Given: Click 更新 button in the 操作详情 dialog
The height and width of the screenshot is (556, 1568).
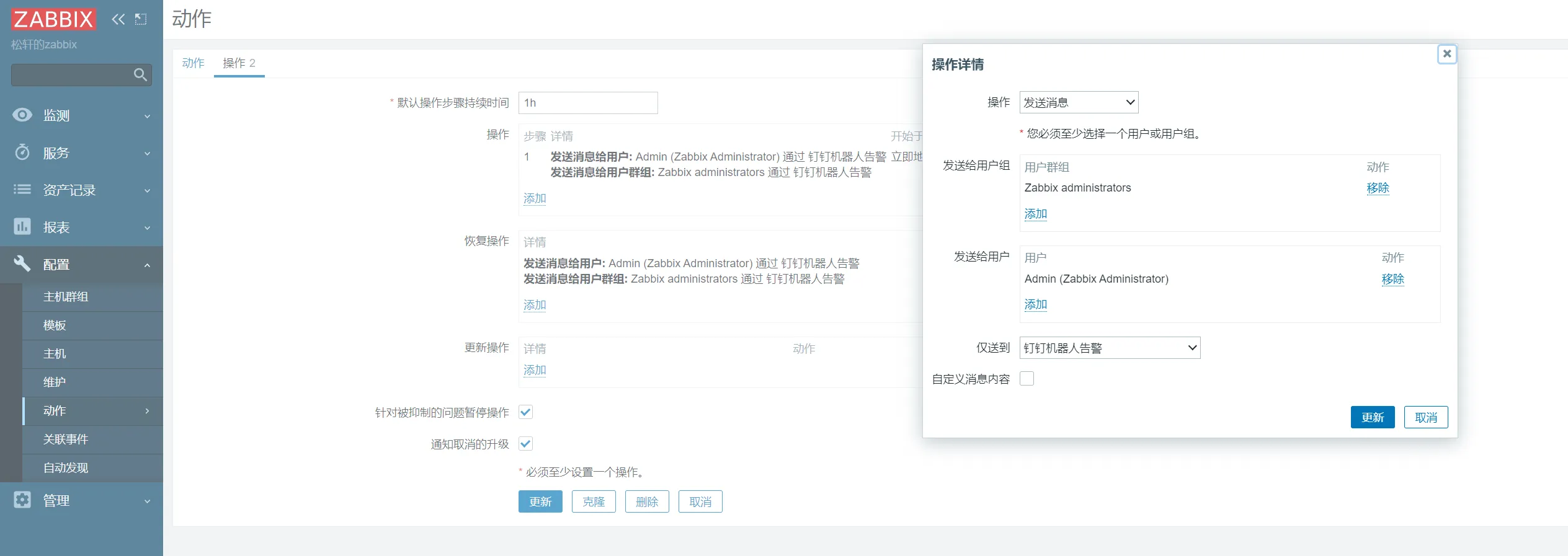Looking at the screenshot, I should (1372, 417).
